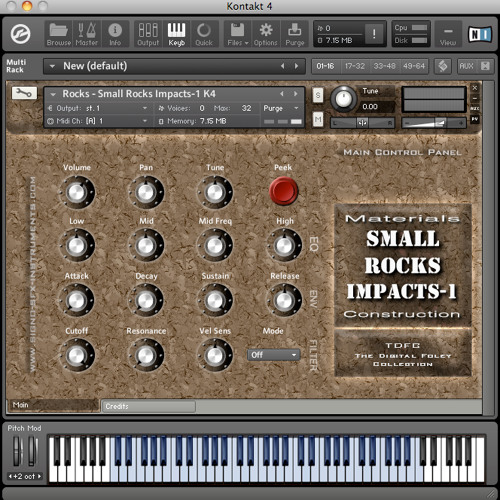
Task: Select instrument page 17-32
Action: point(355,66)
